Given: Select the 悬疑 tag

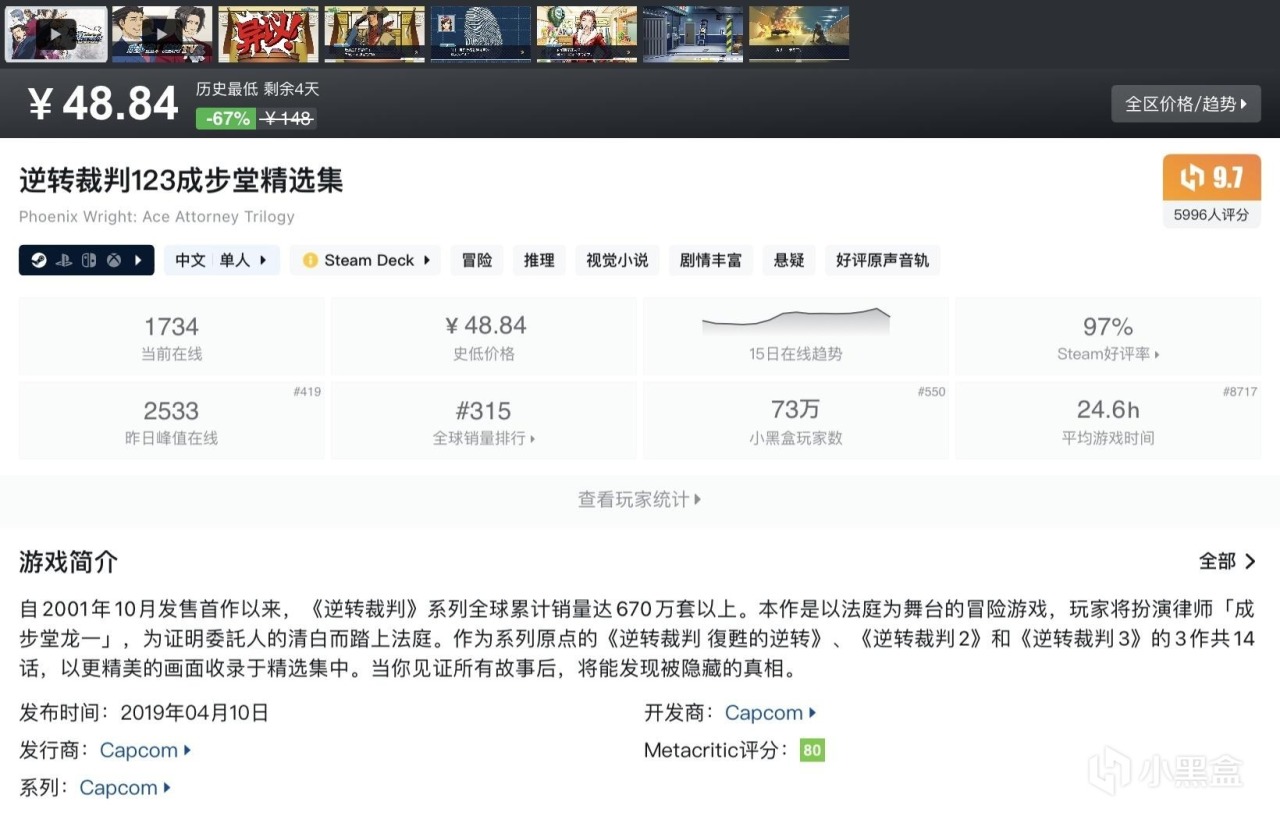Looking at the screenshot, I should pyautogui.click(x=789, y=261).
